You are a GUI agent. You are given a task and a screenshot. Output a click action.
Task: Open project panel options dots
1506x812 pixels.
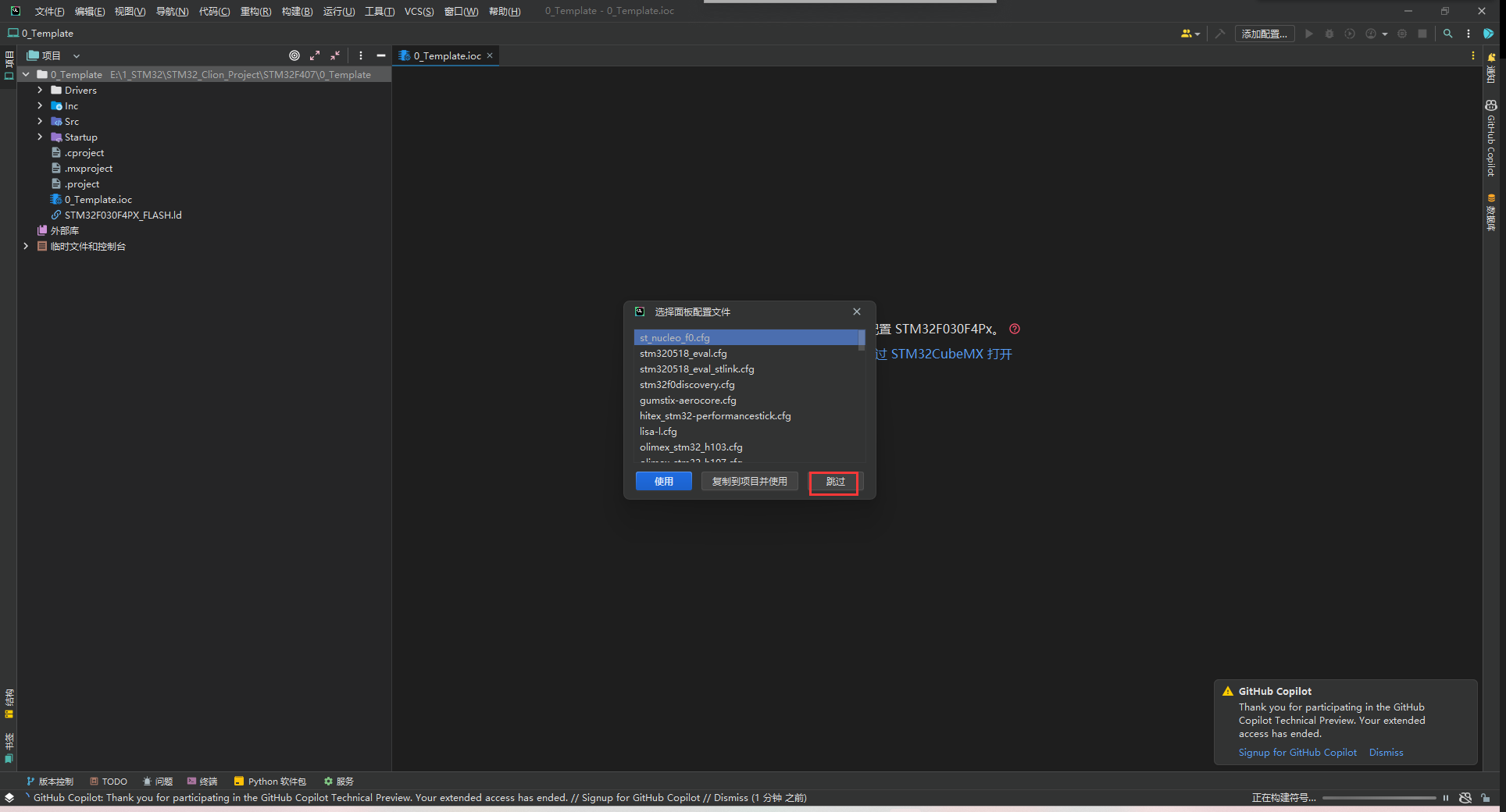point(361,55)
